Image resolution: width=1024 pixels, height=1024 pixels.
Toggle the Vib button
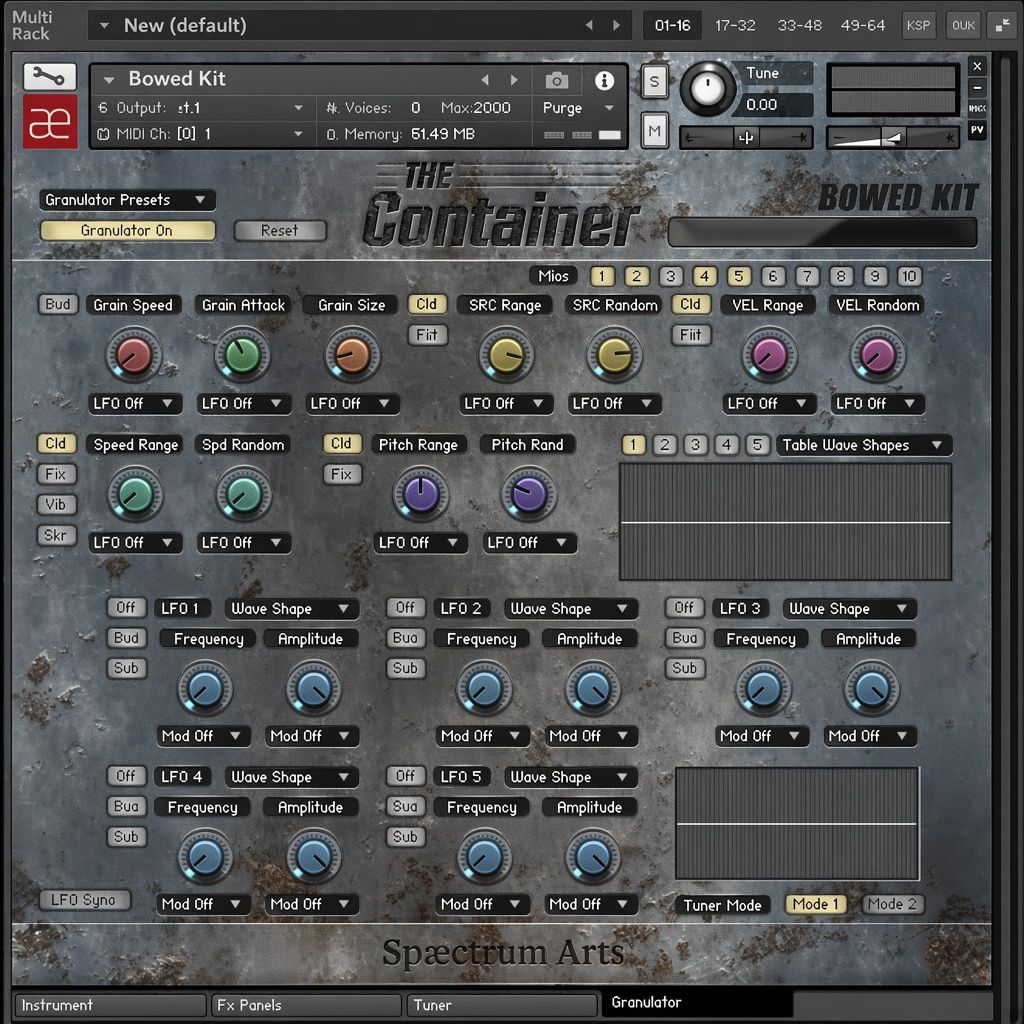[56, 504]
